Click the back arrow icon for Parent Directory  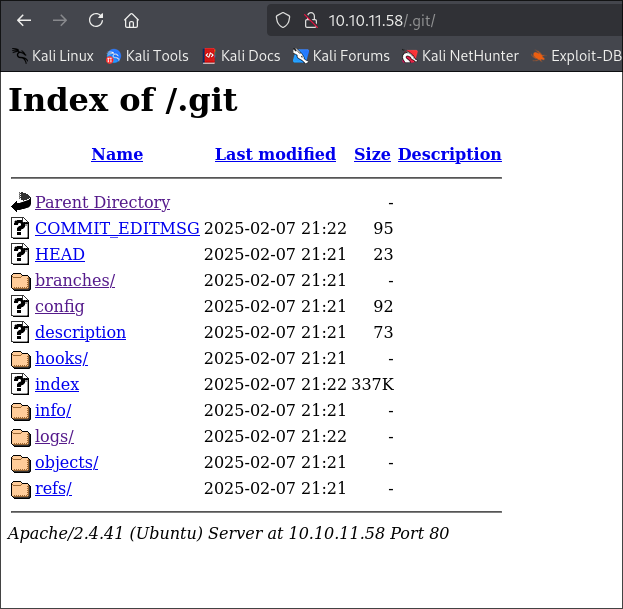tap(21, 202)
